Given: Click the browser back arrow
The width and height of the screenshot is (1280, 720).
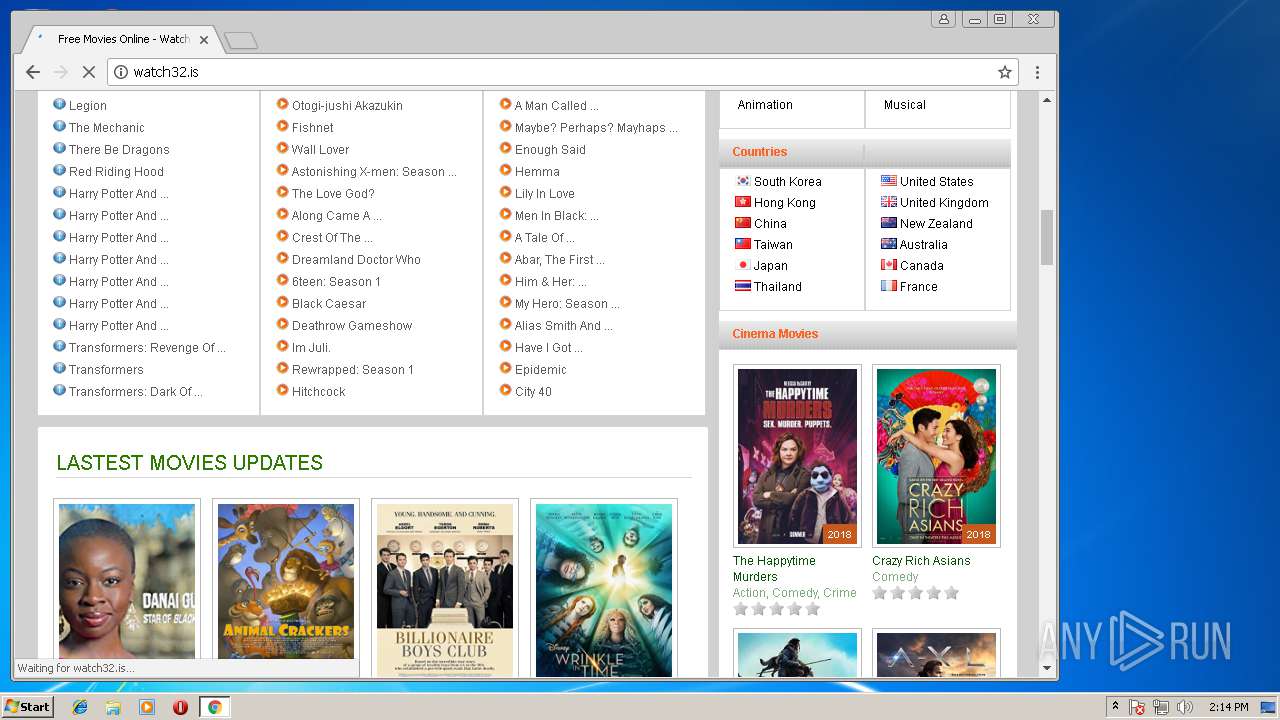Looking at the screenshot, I should tap(33, 72).
